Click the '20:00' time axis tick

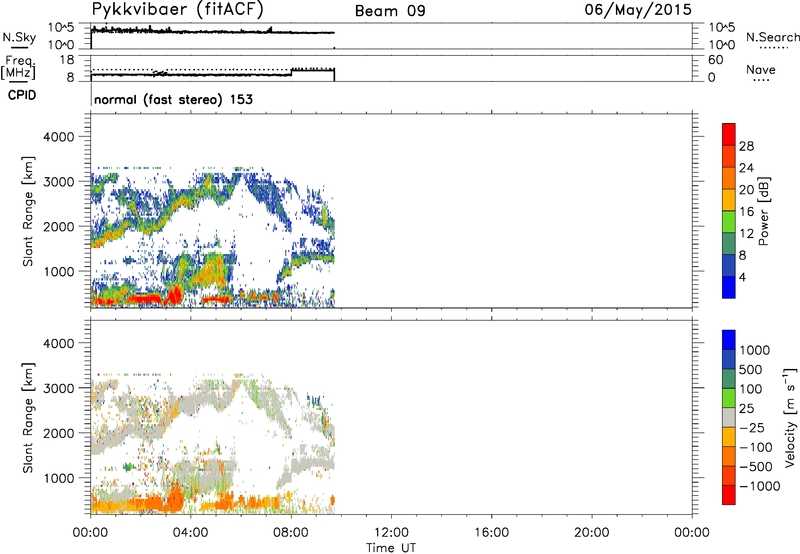[x=592, y=533]
